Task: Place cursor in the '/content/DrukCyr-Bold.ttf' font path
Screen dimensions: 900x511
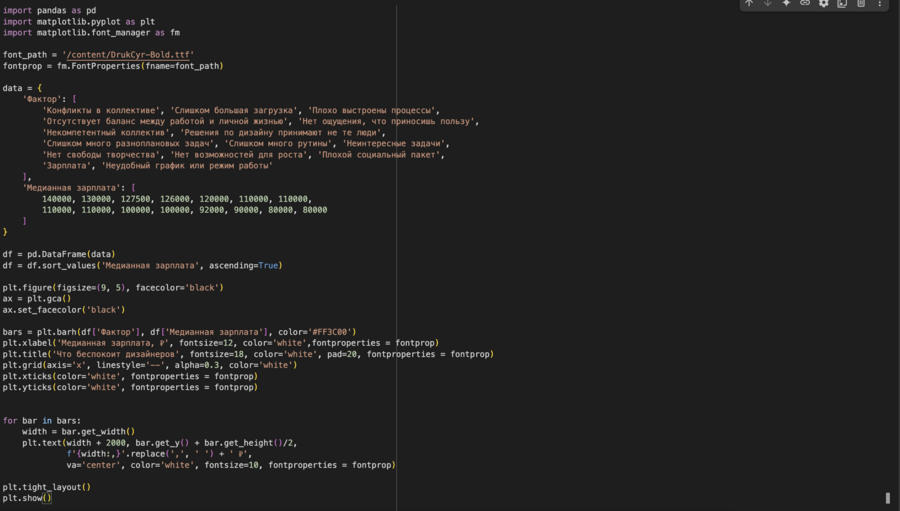Action: [128, 55]
